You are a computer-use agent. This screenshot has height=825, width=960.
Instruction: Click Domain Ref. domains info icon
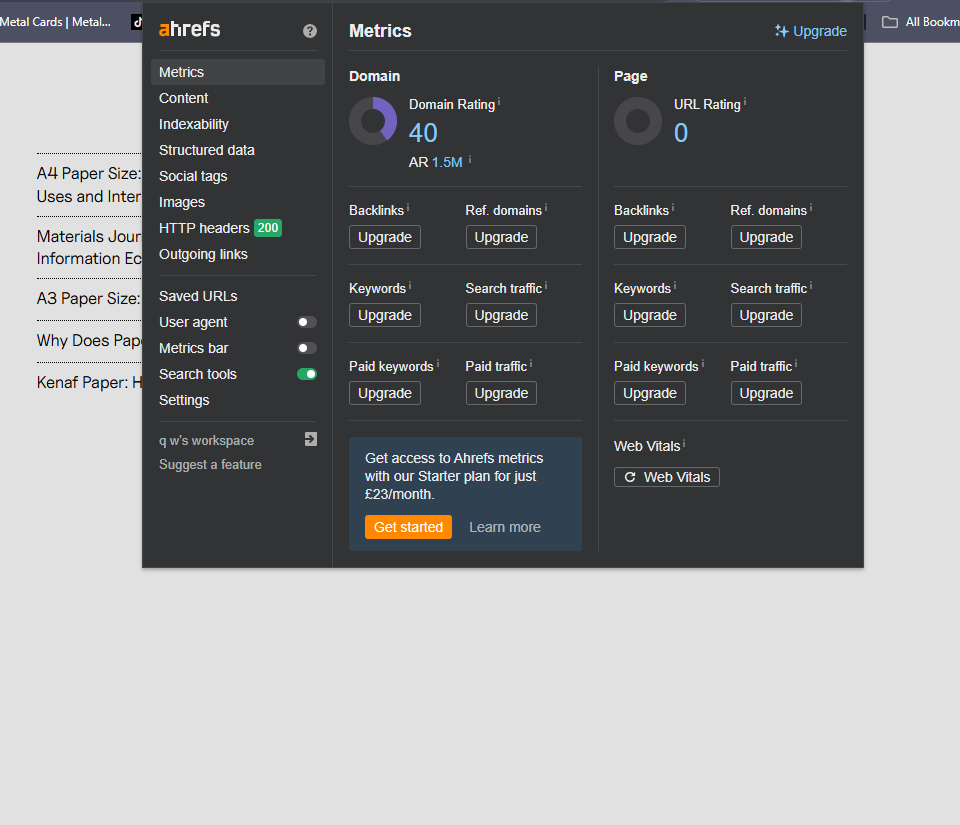point(546,207)
